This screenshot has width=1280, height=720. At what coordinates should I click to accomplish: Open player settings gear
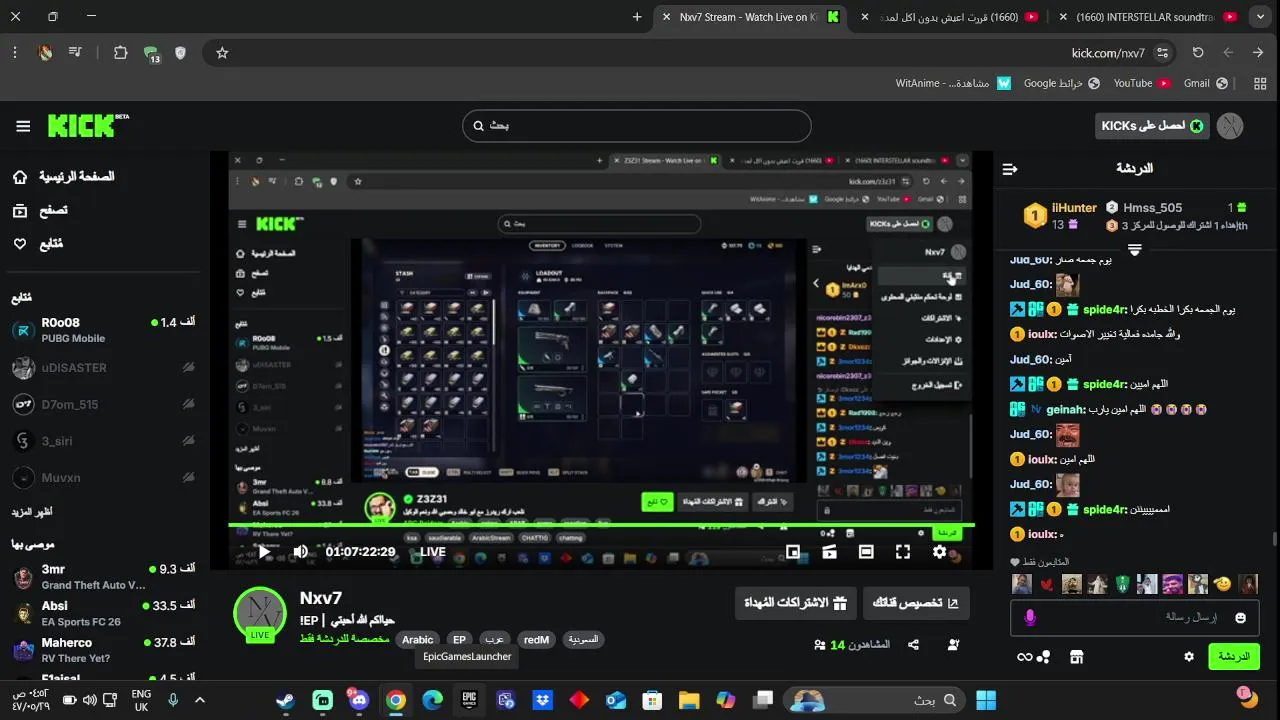pos(940,551)
